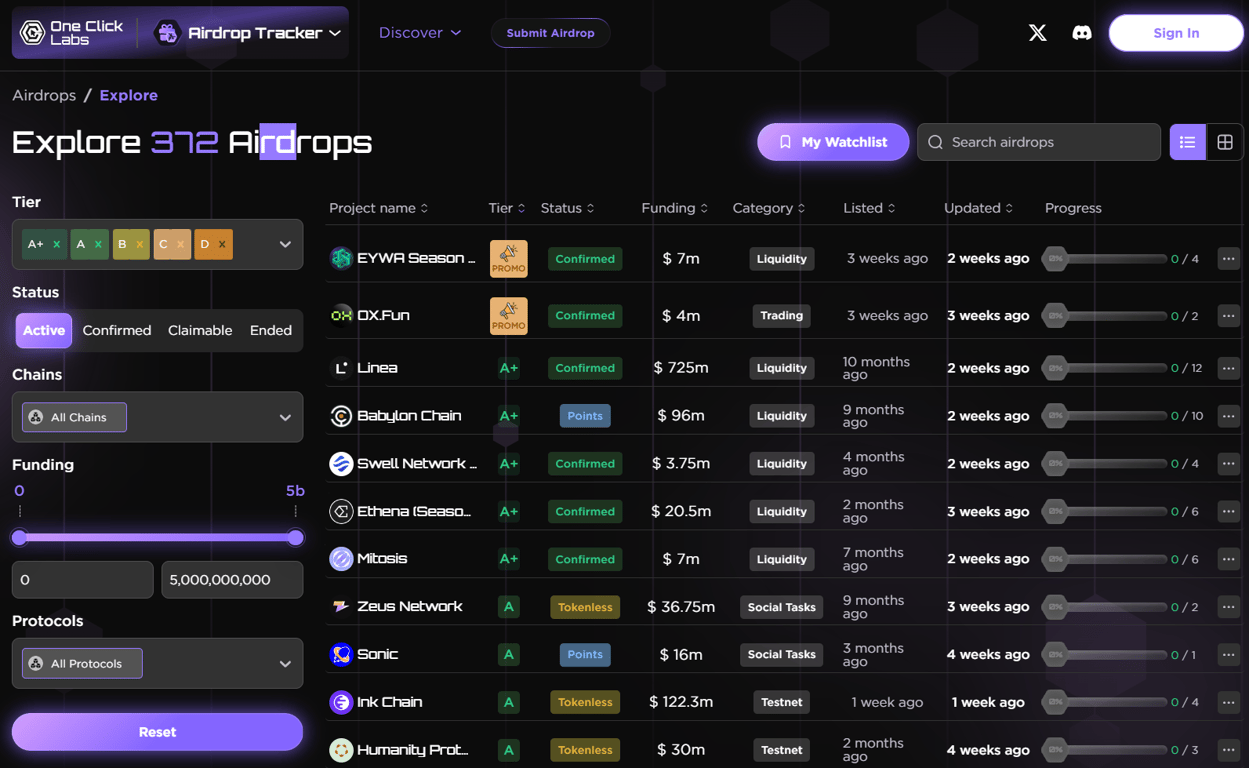The image size is (1249, 768).
Task: Remove the B tier filter chip
Action: [139, 243]
